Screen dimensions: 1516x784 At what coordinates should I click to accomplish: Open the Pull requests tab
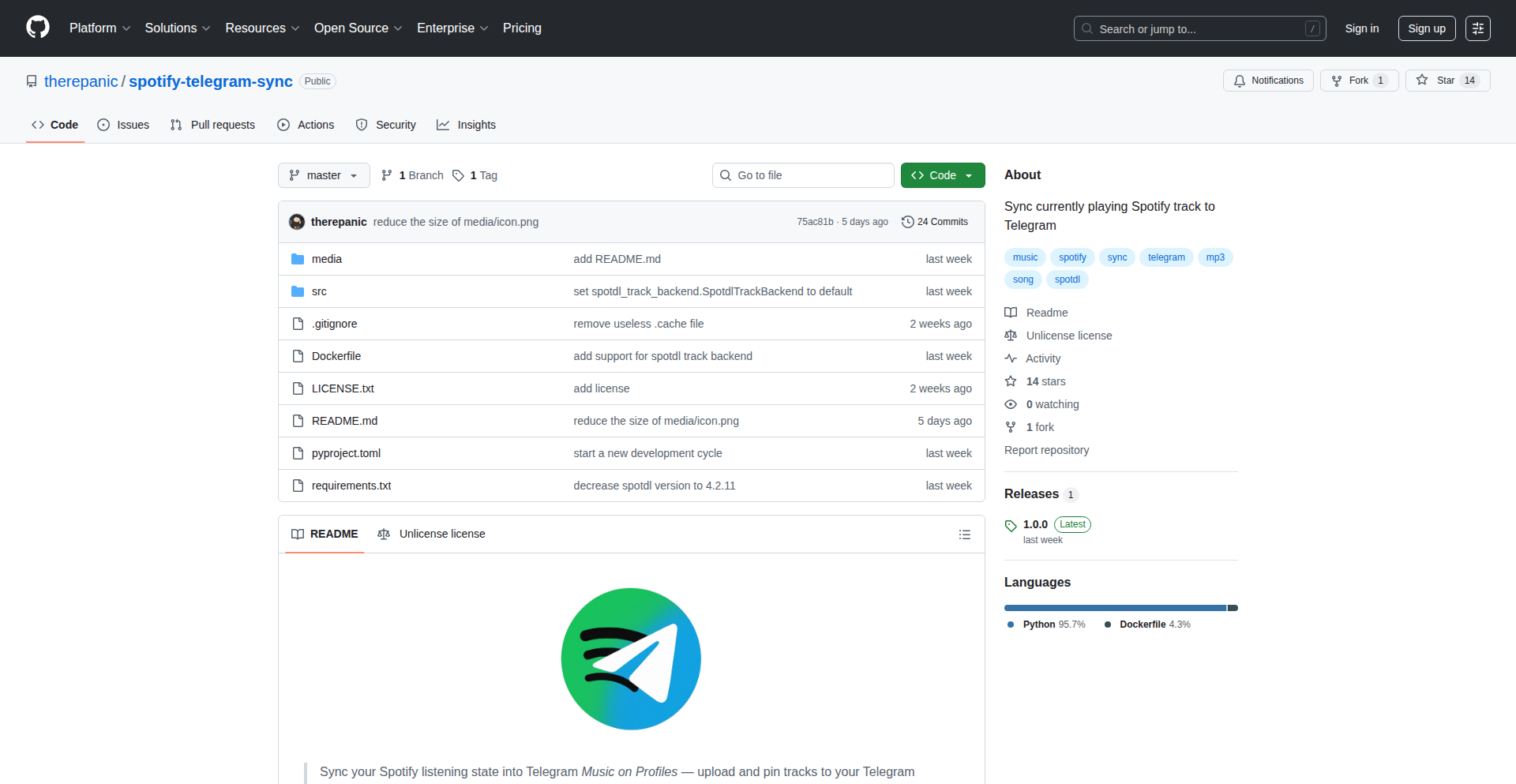pyautogui.click(x=212, y=125)
